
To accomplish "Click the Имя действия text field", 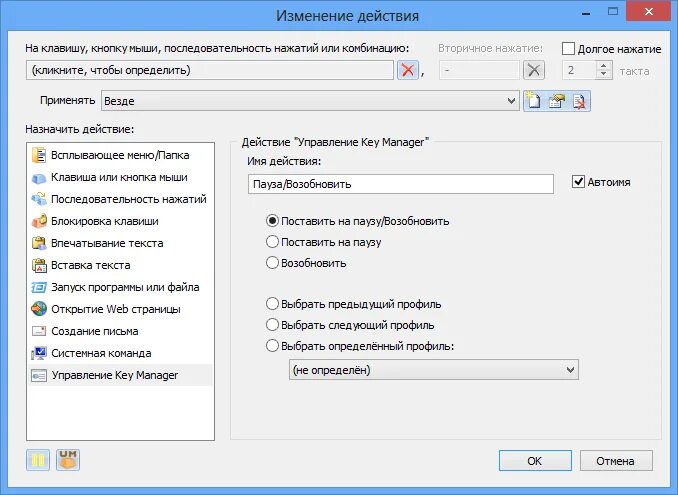I will pyautogui.click(x=401, y=184).
